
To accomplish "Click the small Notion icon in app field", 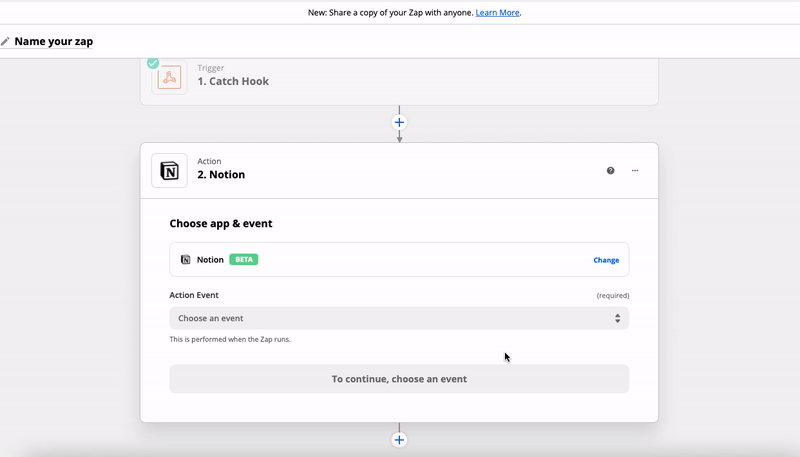I will [186, 260].
